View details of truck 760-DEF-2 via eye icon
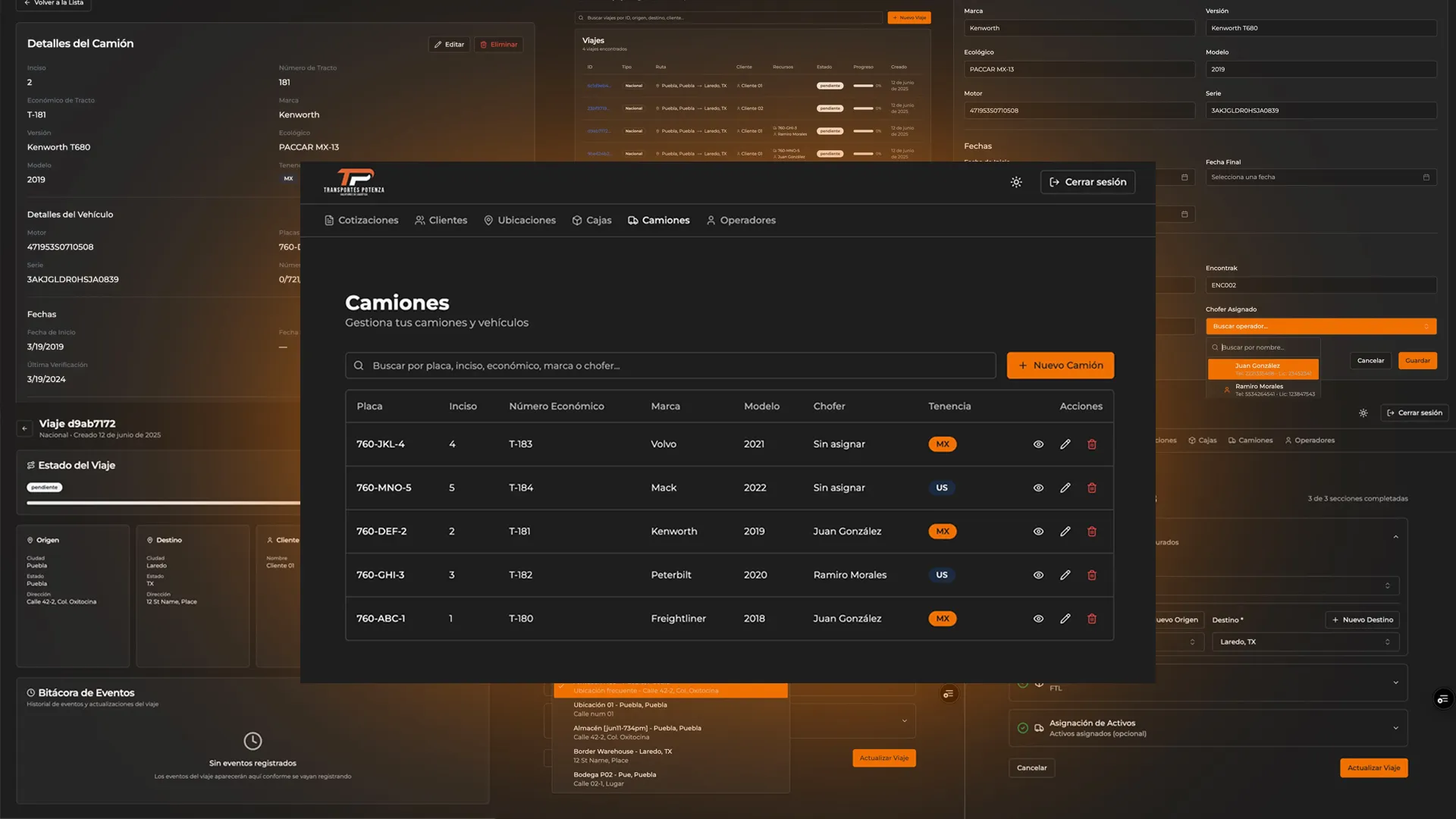The height and width of the screenshot is (819, 1456). click(x=1038, y=532)
